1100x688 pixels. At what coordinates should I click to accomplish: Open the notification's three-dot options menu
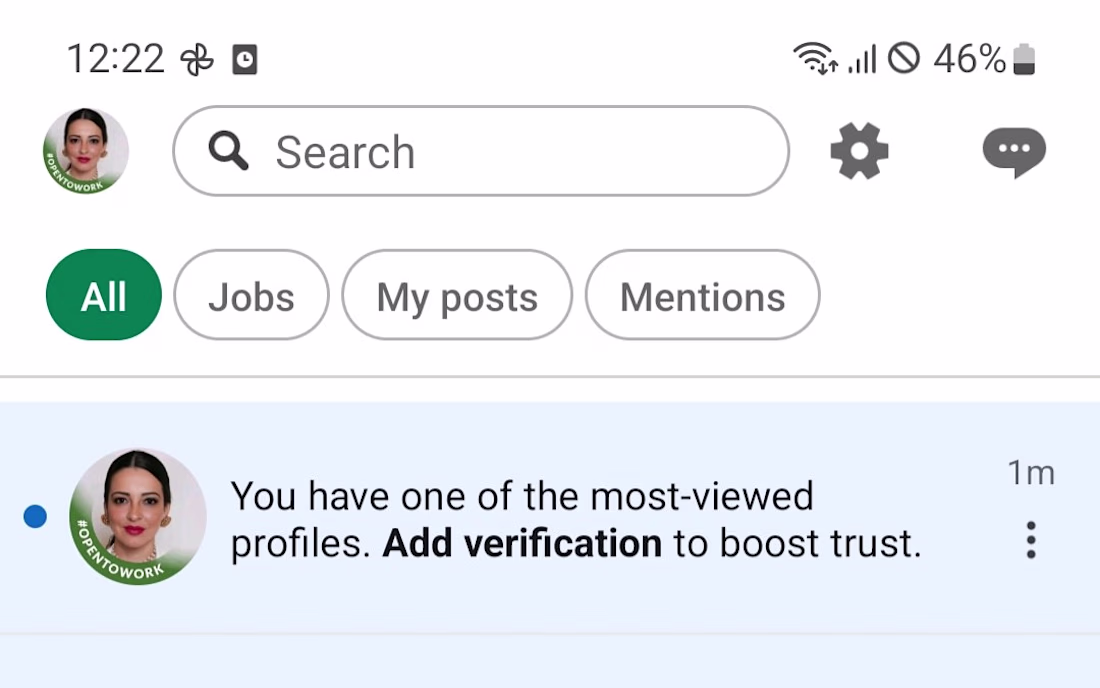coord(1031,540)
